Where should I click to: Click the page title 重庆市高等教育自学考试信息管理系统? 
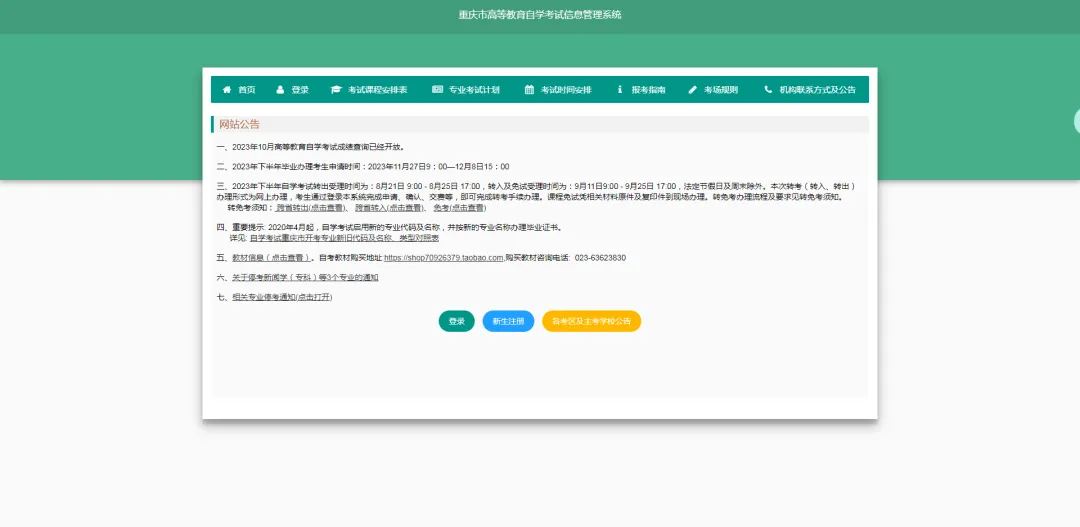pyautogui.click(x=540, y=14)
